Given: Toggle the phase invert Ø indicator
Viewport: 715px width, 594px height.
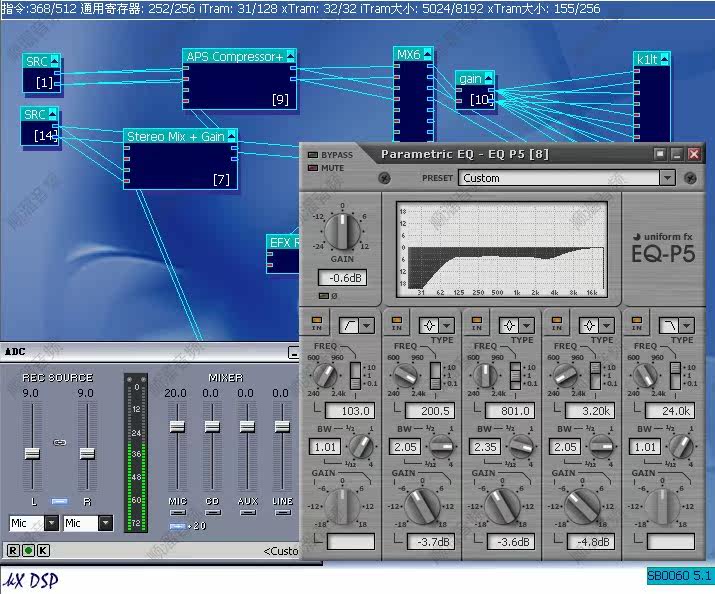Looking at the screenshot, I should pos(324,296).
